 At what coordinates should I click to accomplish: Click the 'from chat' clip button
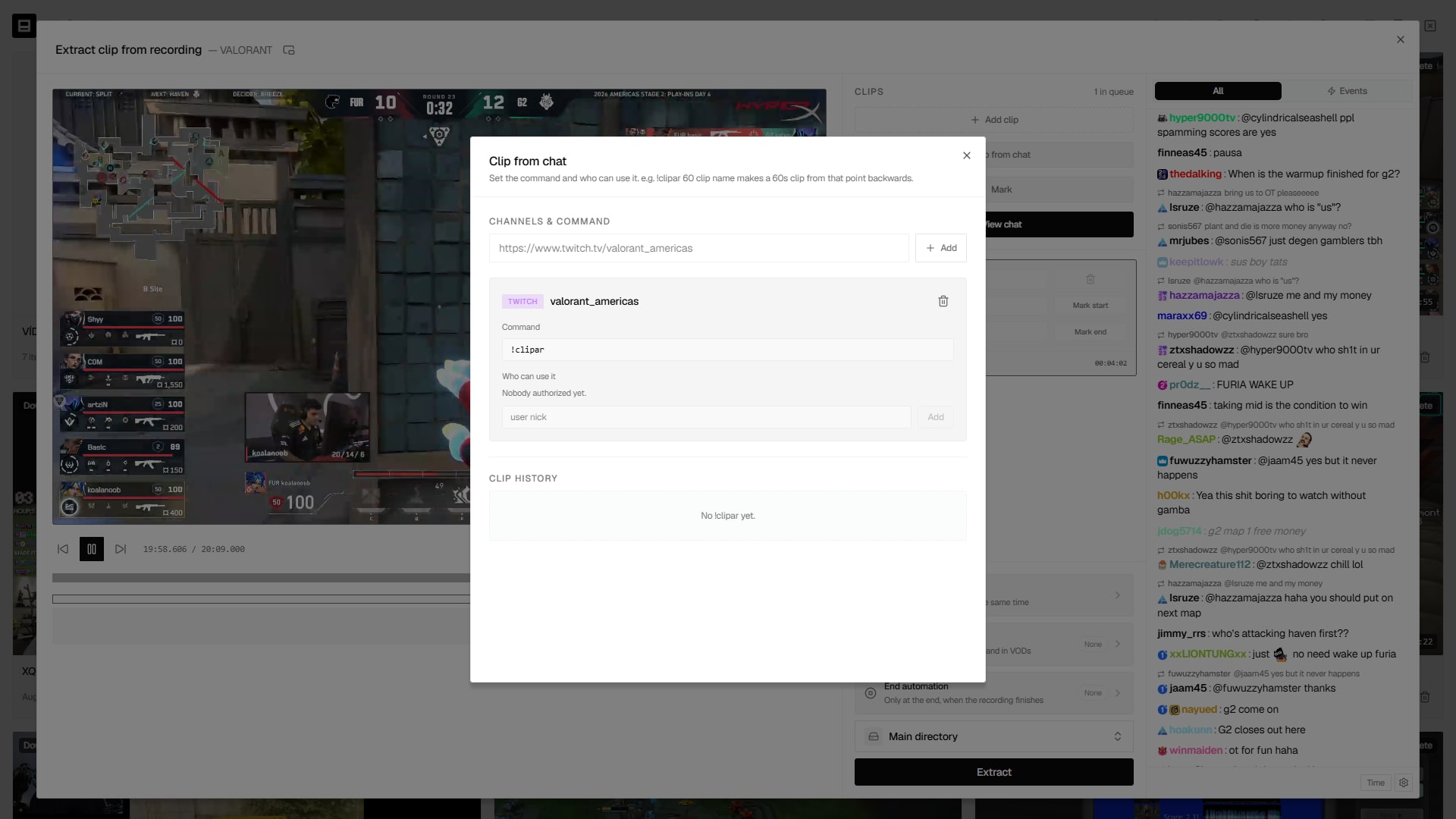point(1060,155)
